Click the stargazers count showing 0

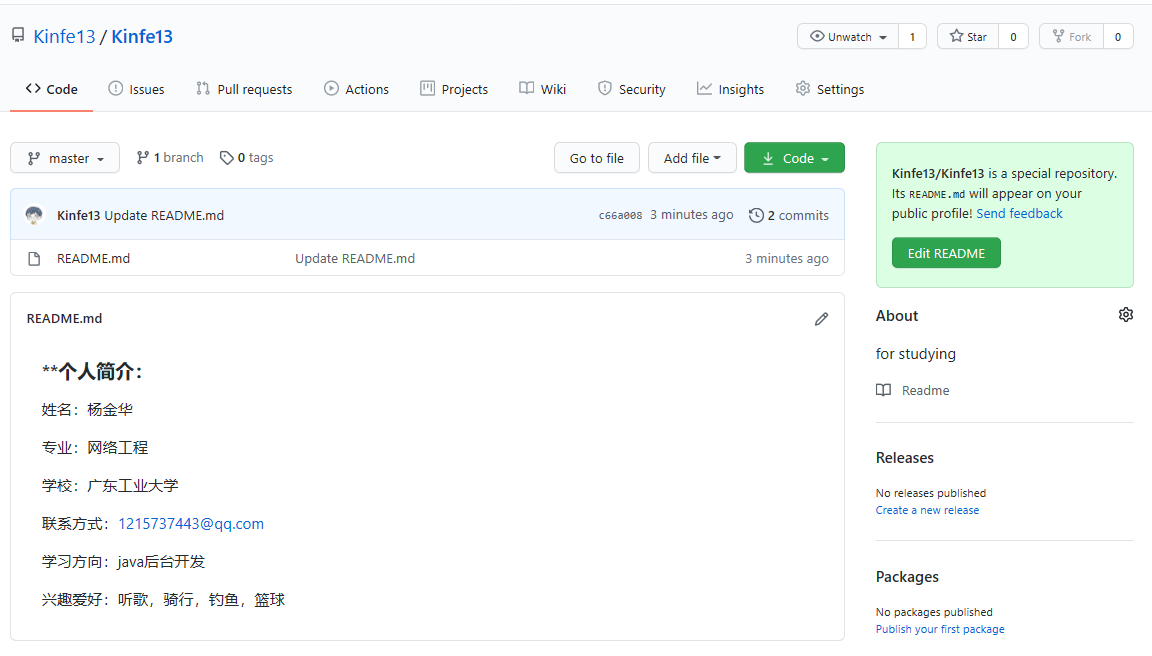1013,37
